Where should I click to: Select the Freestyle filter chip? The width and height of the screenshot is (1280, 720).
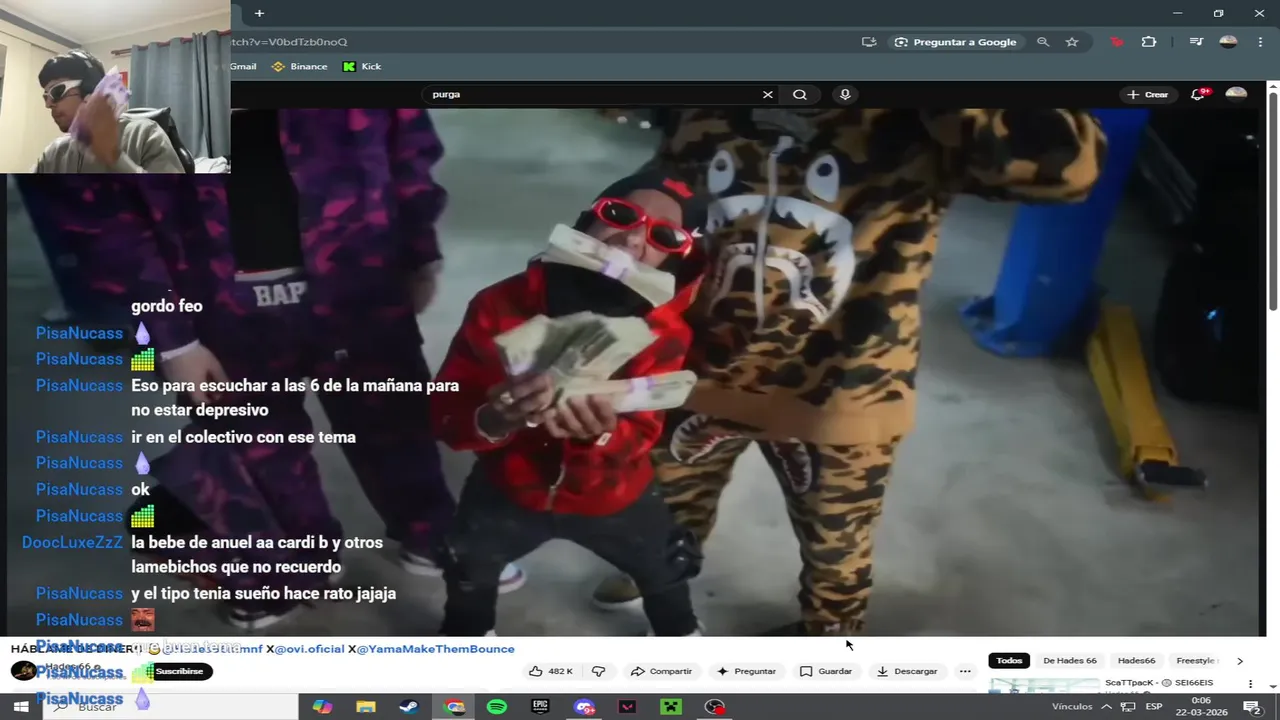1196,660
